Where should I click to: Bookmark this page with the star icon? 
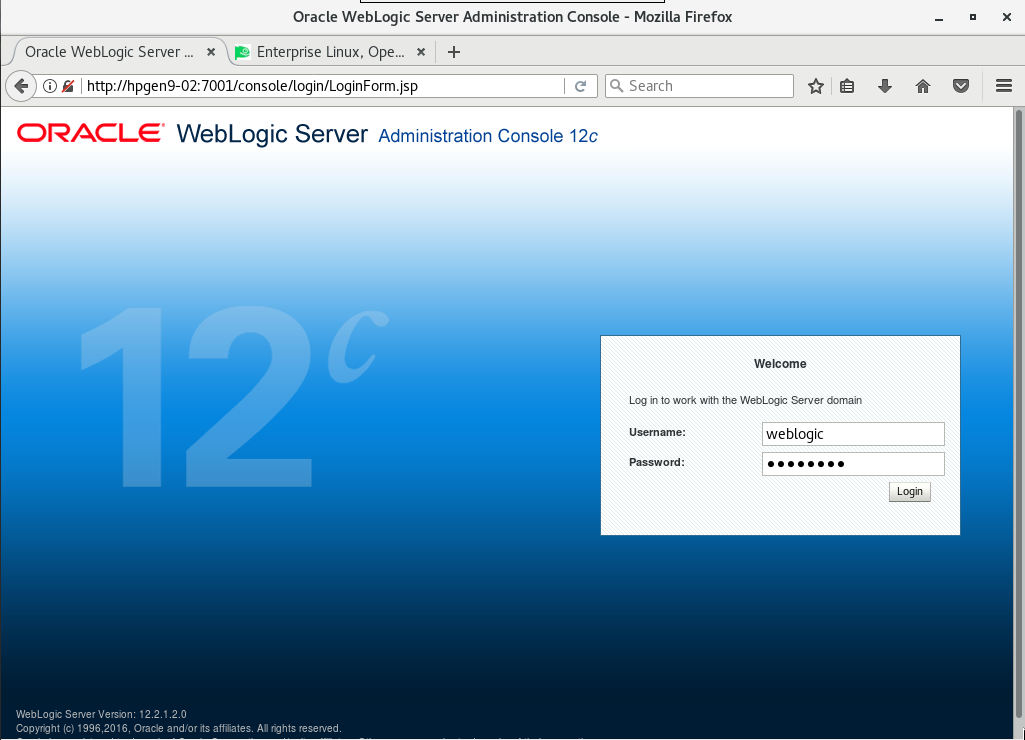tap(815, 86)
